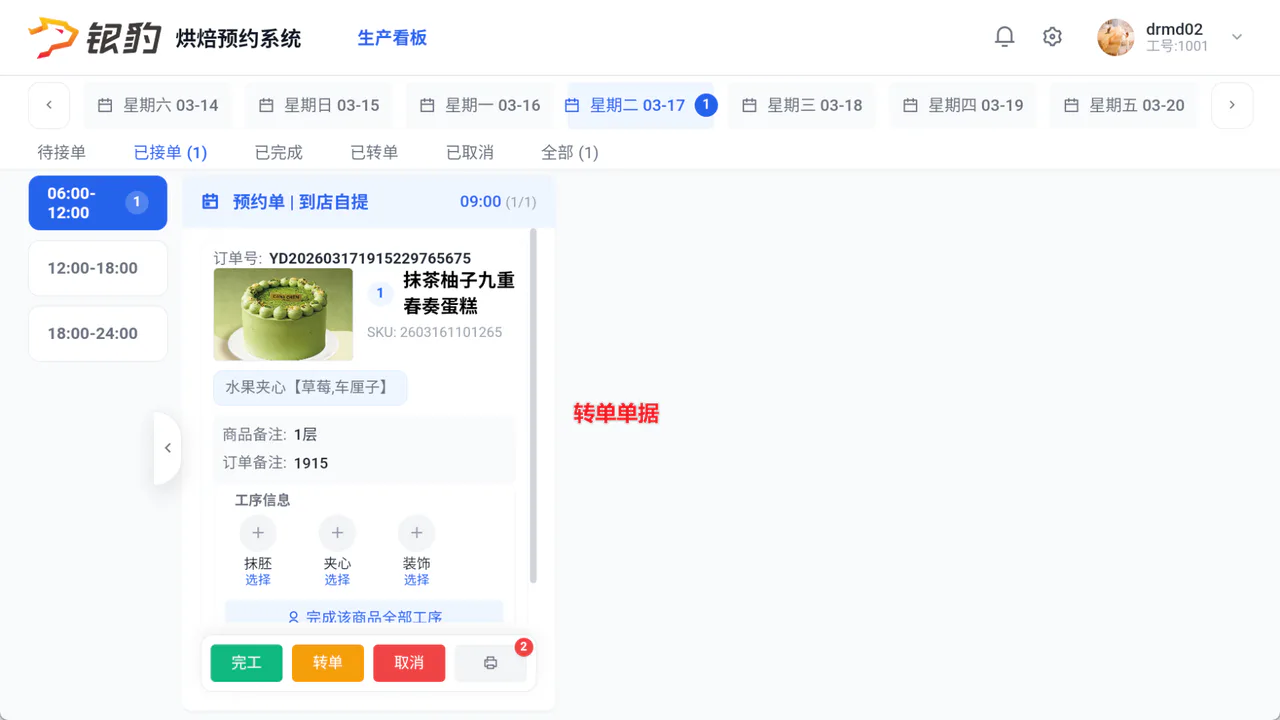The height and width of the screenshot is (720, 1280).
Task: Click the 银豹 logo
Action: [95, 38]
